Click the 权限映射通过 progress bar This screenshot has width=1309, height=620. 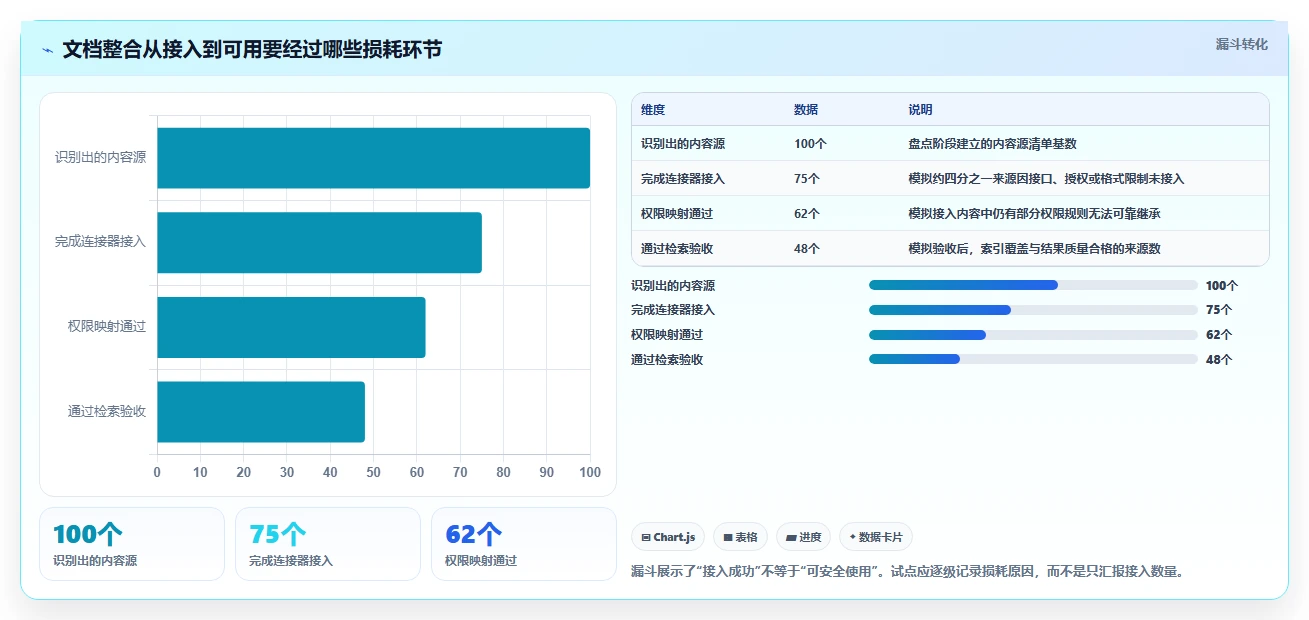coord(1033,335)
